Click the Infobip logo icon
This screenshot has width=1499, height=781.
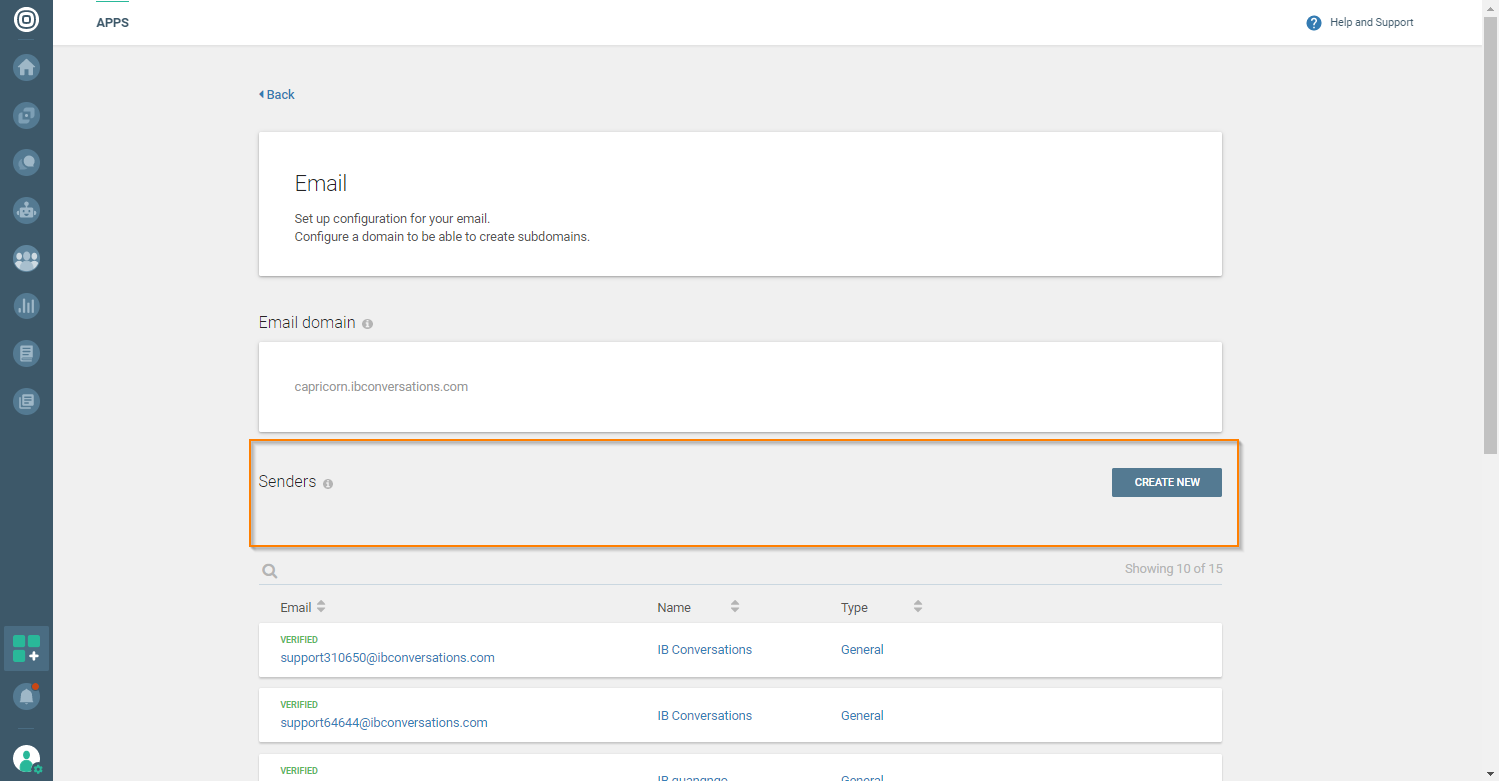[x=26, y=19]
